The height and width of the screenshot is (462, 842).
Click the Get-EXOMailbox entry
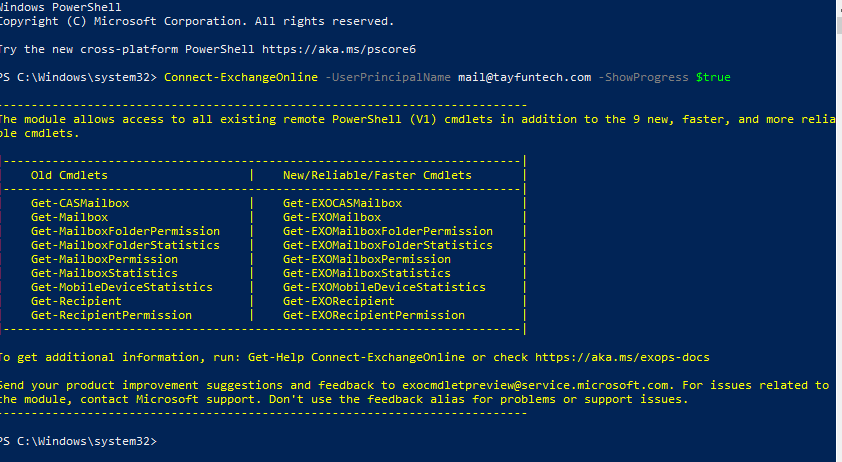coord(332,217)
